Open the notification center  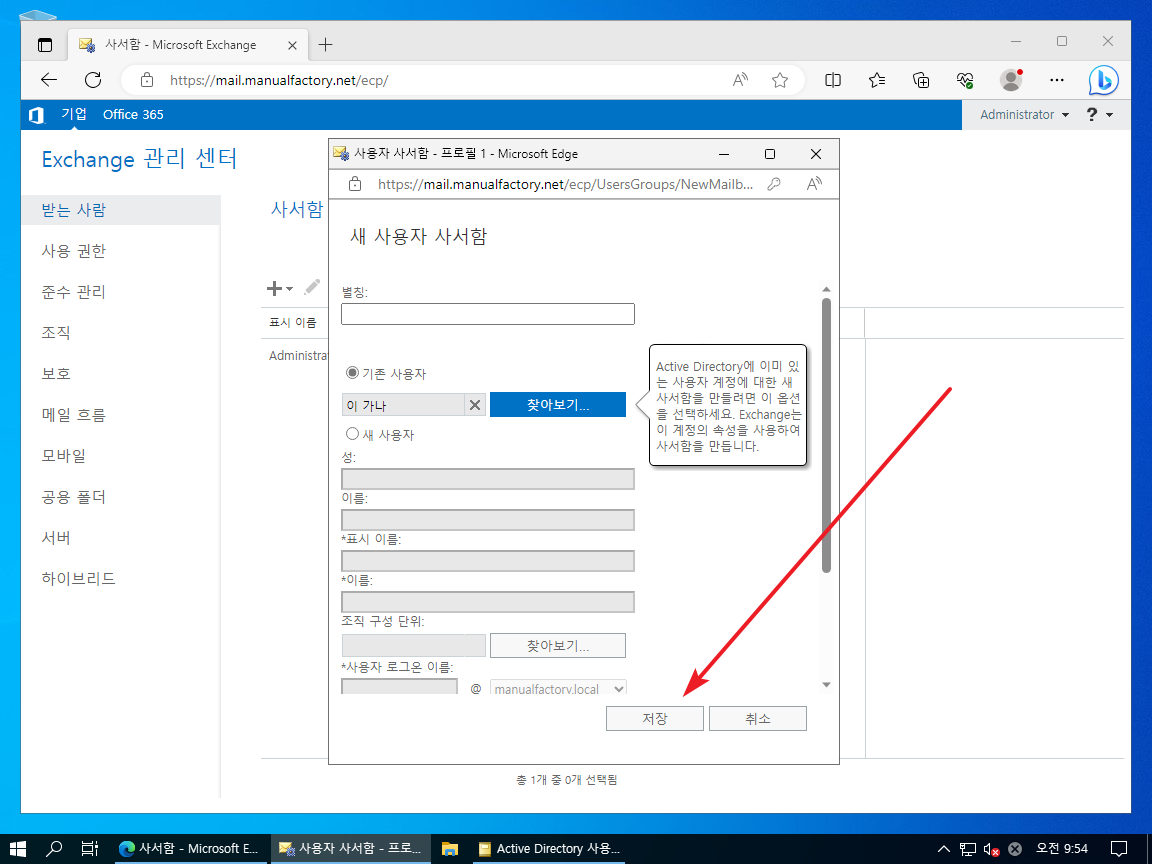click(1119, 849)
